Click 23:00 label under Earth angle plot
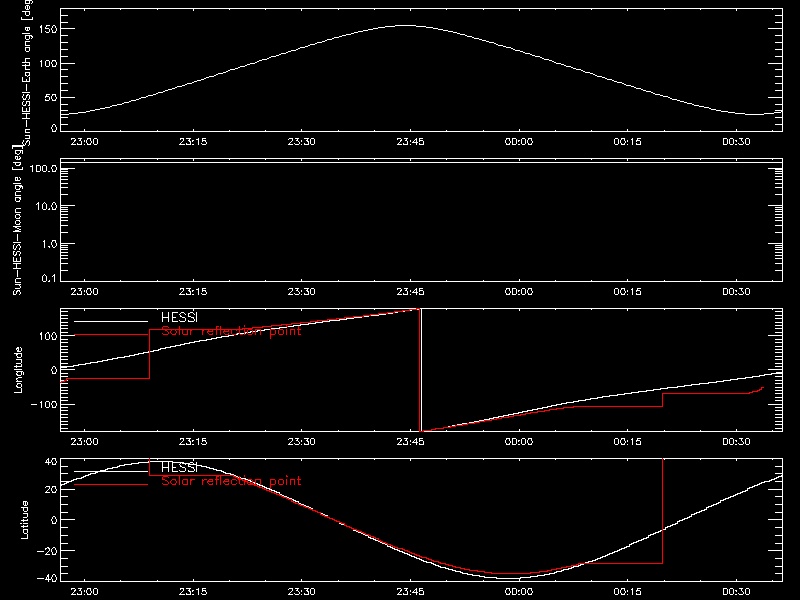This screenshot has width=800, height=600. pyautogui.click(x=84, y=141)
